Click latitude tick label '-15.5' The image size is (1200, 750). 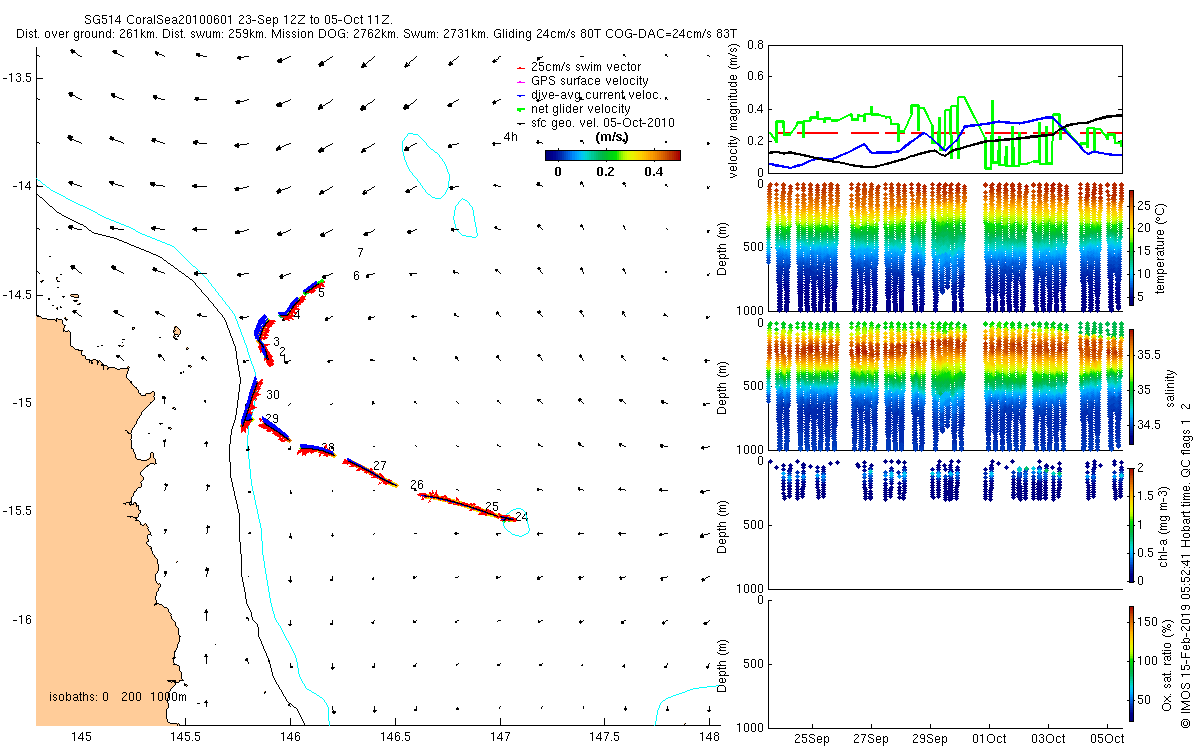[x=17, y=510]
